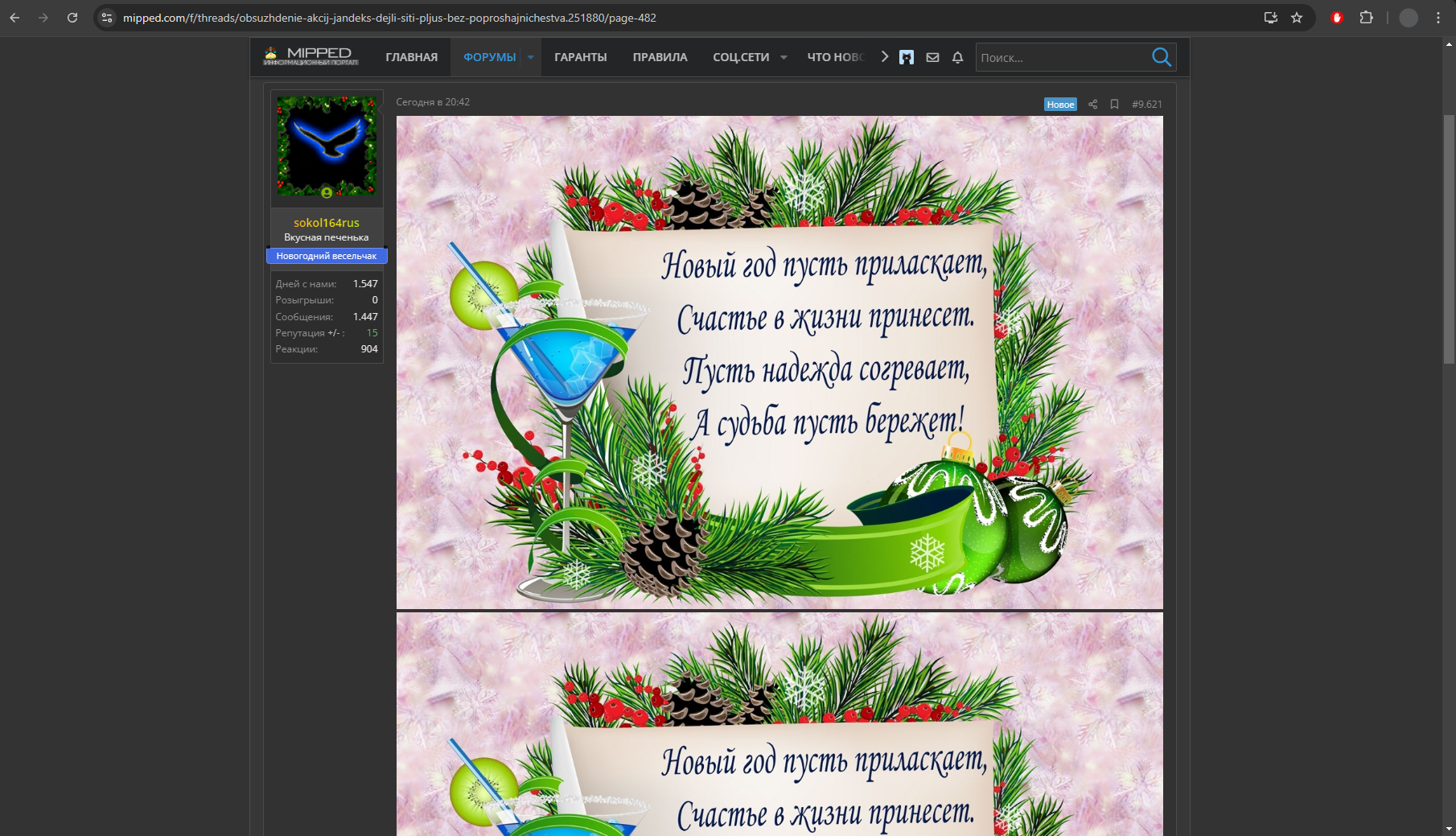Screen dimensions: 1456x836
Task: Go back with the browser back arrow
Action: (14, 18)
